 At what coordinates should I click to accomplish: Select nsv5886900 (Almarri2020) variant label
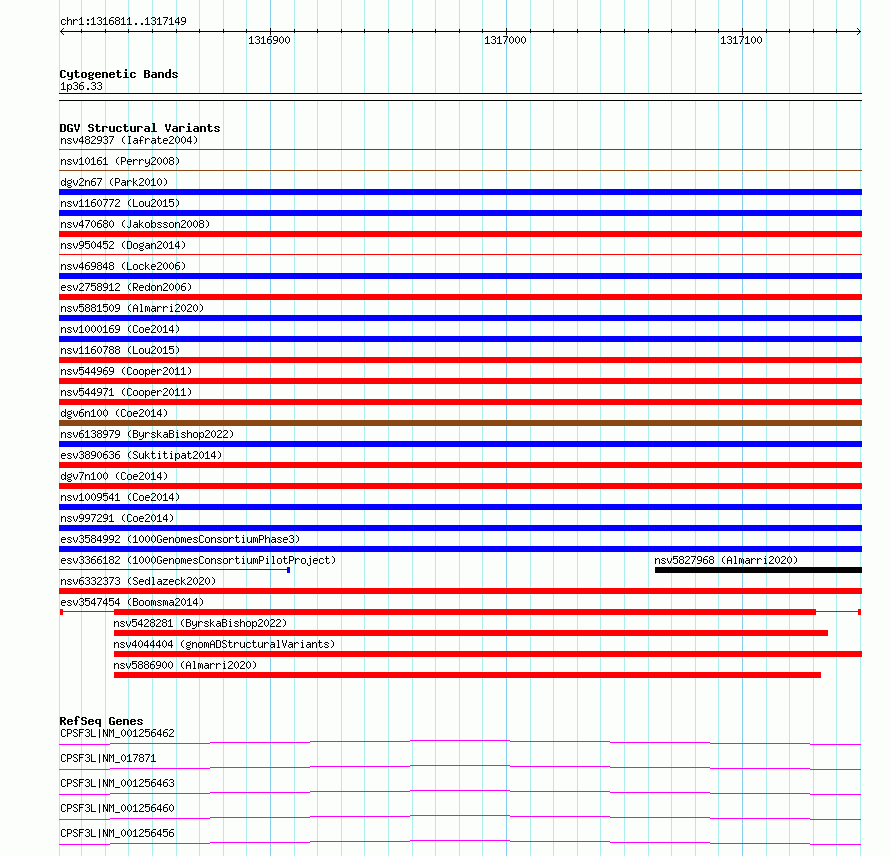(x=185, y=665)
